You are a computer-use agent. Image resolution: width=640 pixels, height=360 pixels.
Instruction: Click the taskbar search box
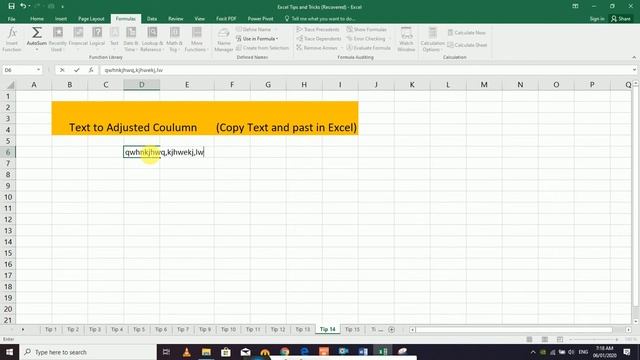pyautogui.click(x=88, y=352)
